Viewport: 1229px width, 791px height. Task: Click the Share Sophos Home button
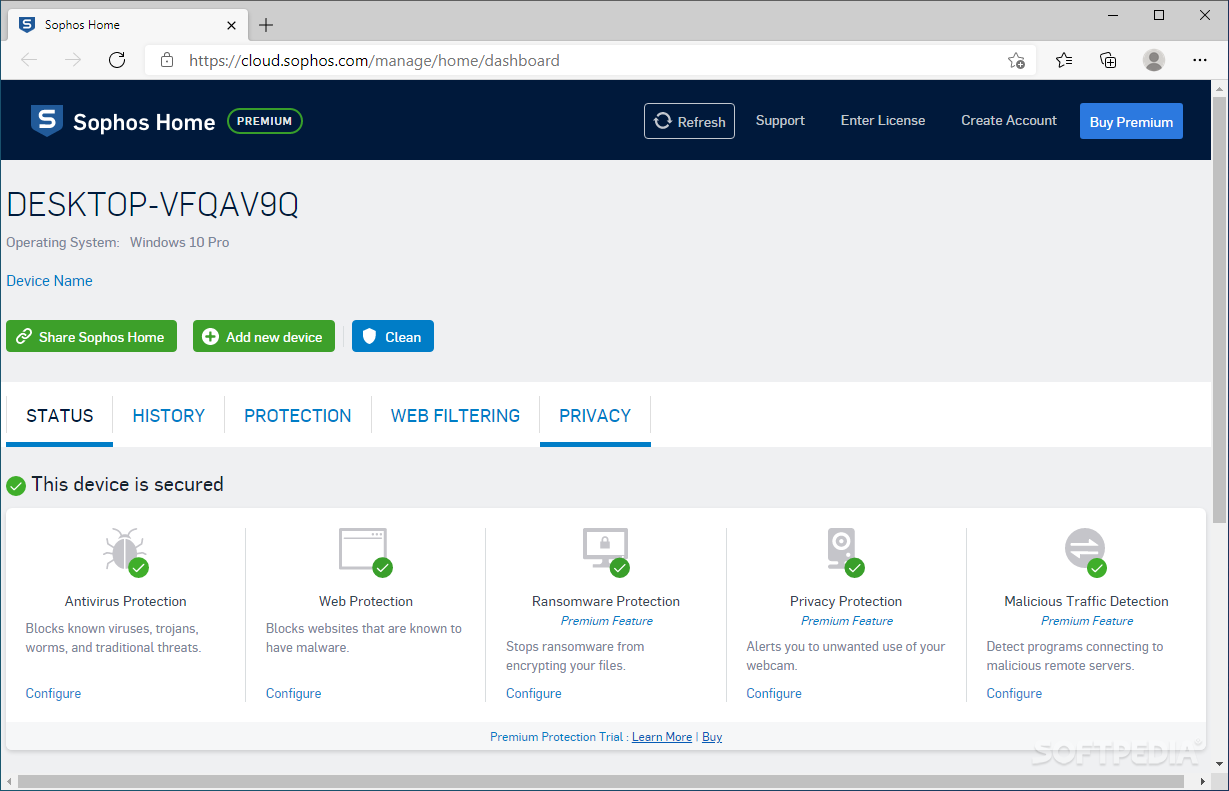tap(91, 336)
